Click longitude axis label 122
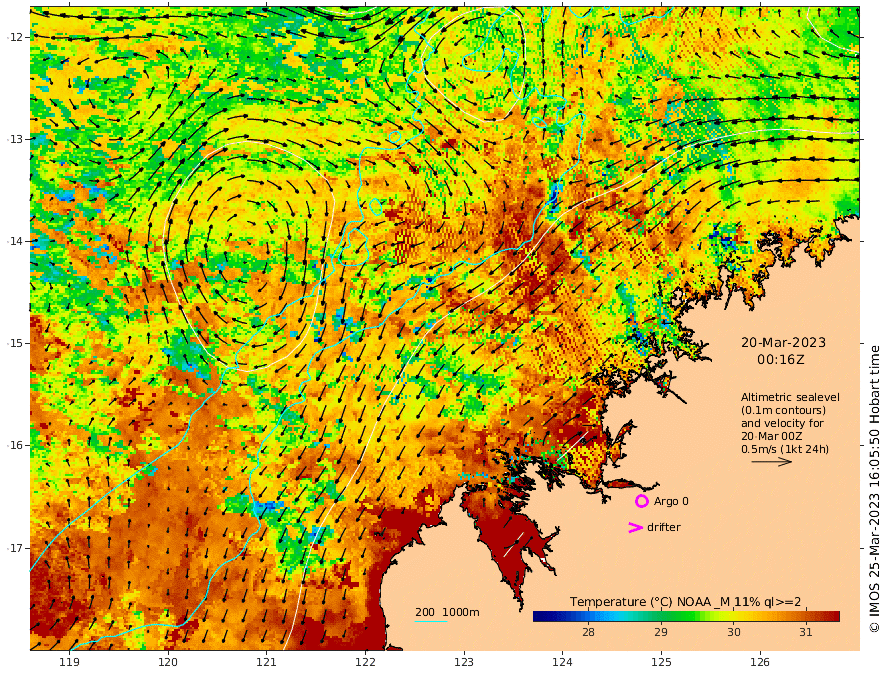 pyautogui.click(x=365, y=662)
